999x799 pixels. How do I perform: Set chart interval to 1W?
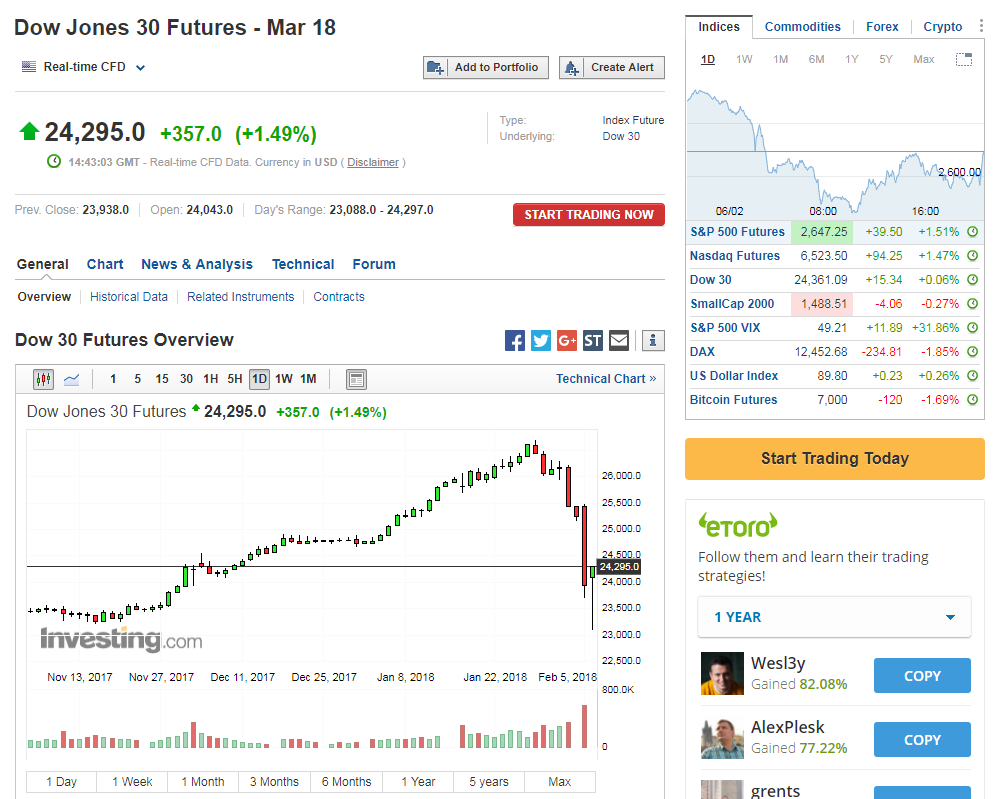tap(284, 379)
